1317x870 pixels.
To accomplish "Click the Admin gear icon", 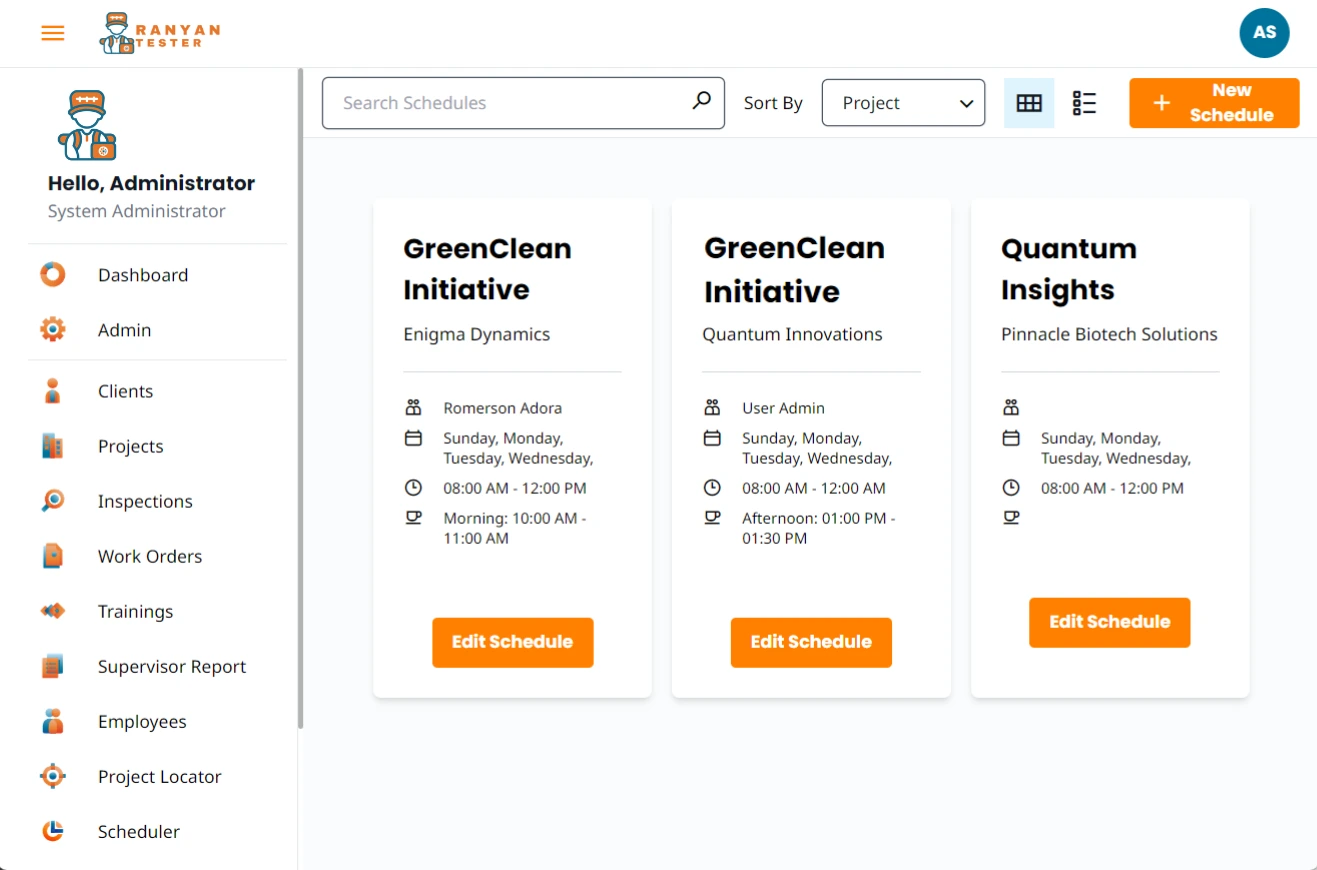I will pos(53,329).
